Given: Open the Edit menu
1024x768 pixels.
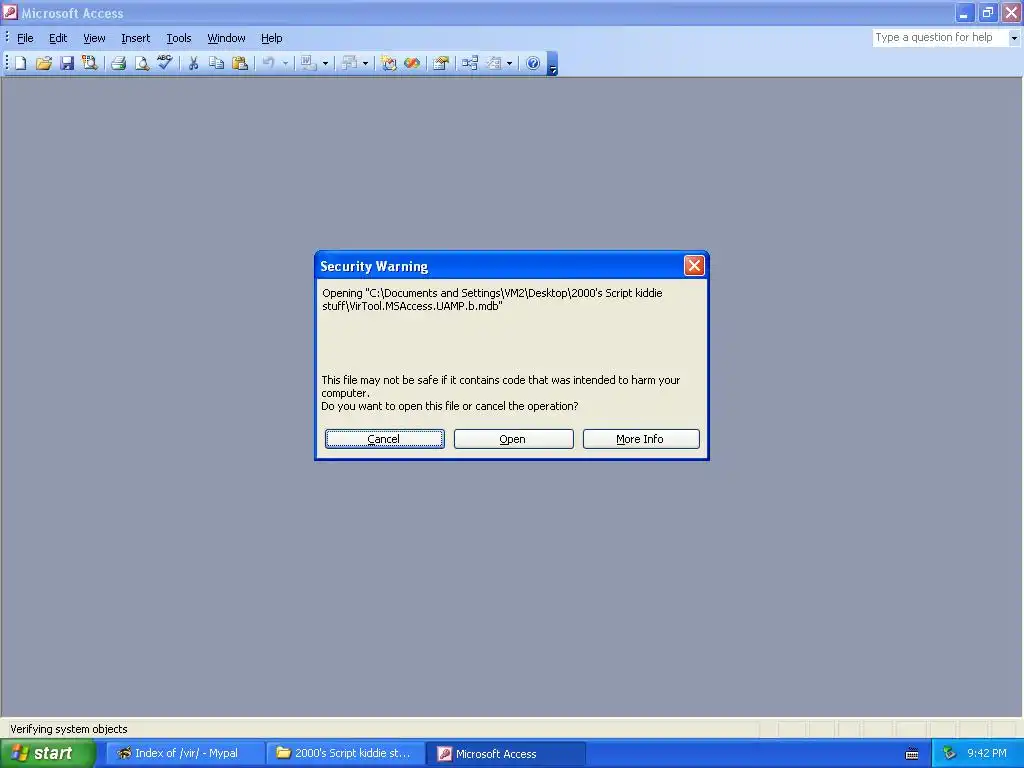Looking at the screenshot, I should (x=58, y=38).
